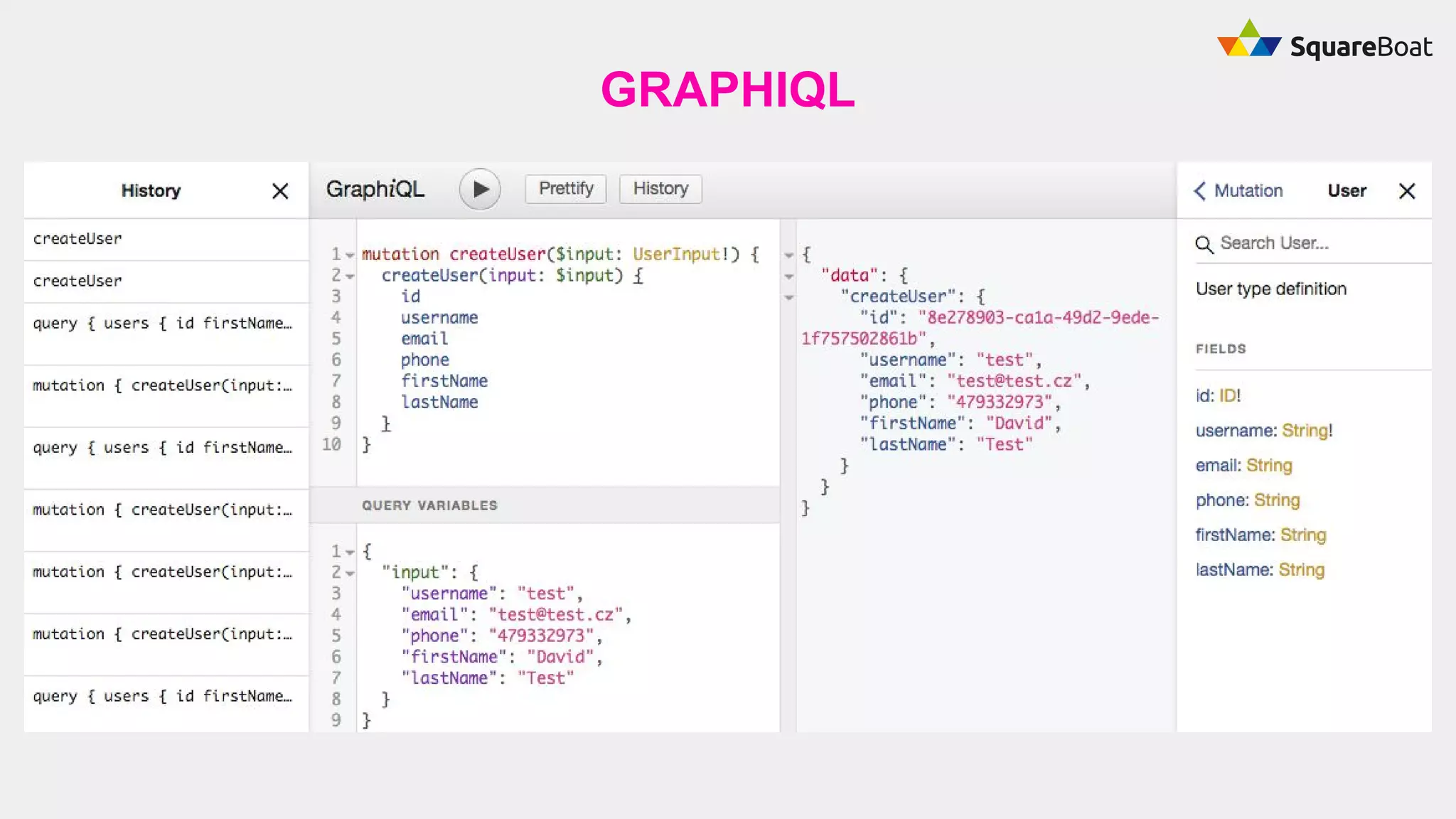Click the username field name in docs
The width and height of the screenshot is (1456, 819).
pos(1235,431)
